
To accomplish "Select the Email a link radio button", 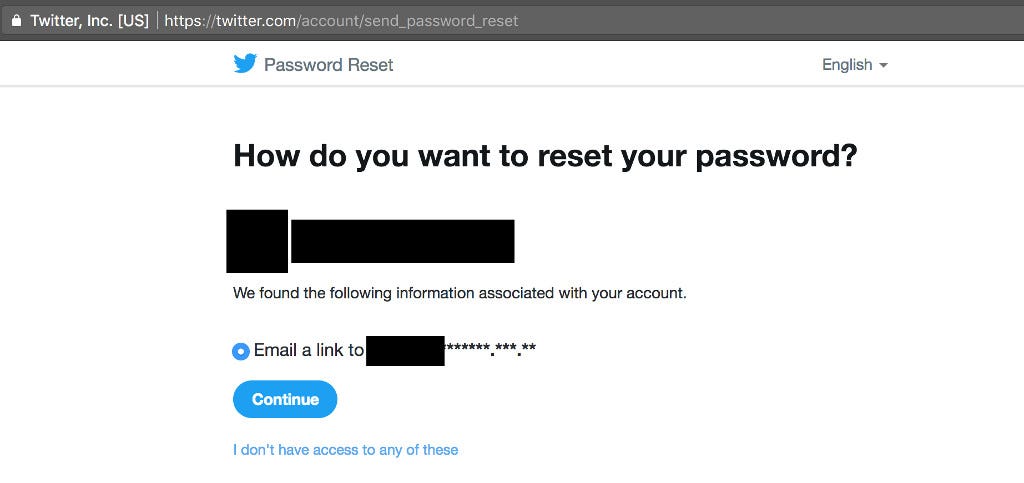I will (x=241, y=351).
